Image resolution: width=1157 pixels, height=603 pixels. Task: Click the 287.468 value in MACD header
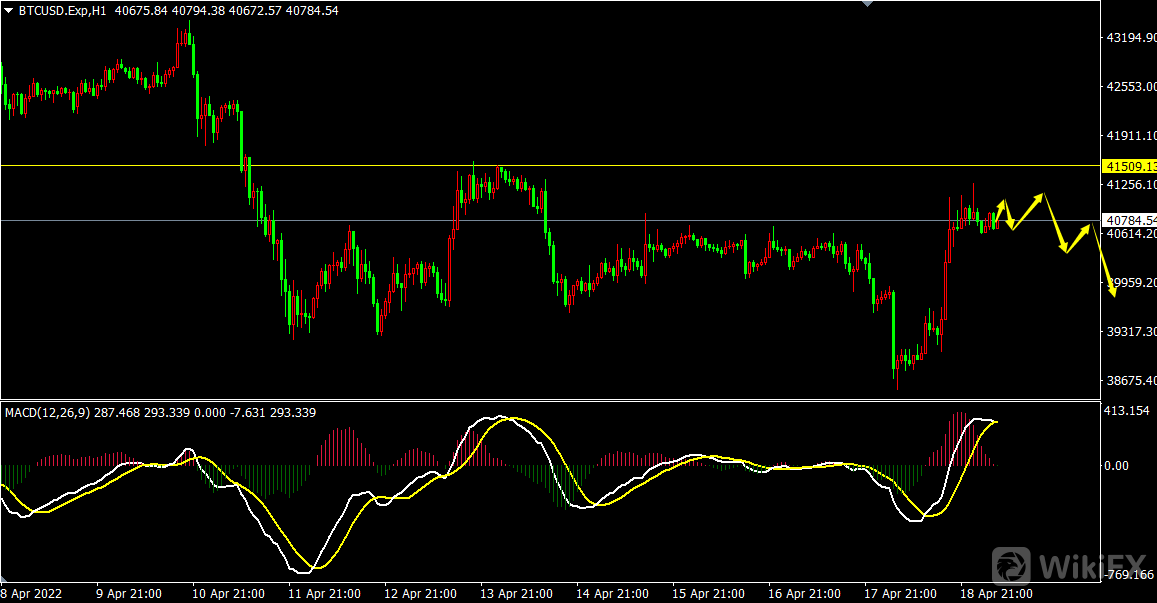pyautogui.click(x=116, y=413)
